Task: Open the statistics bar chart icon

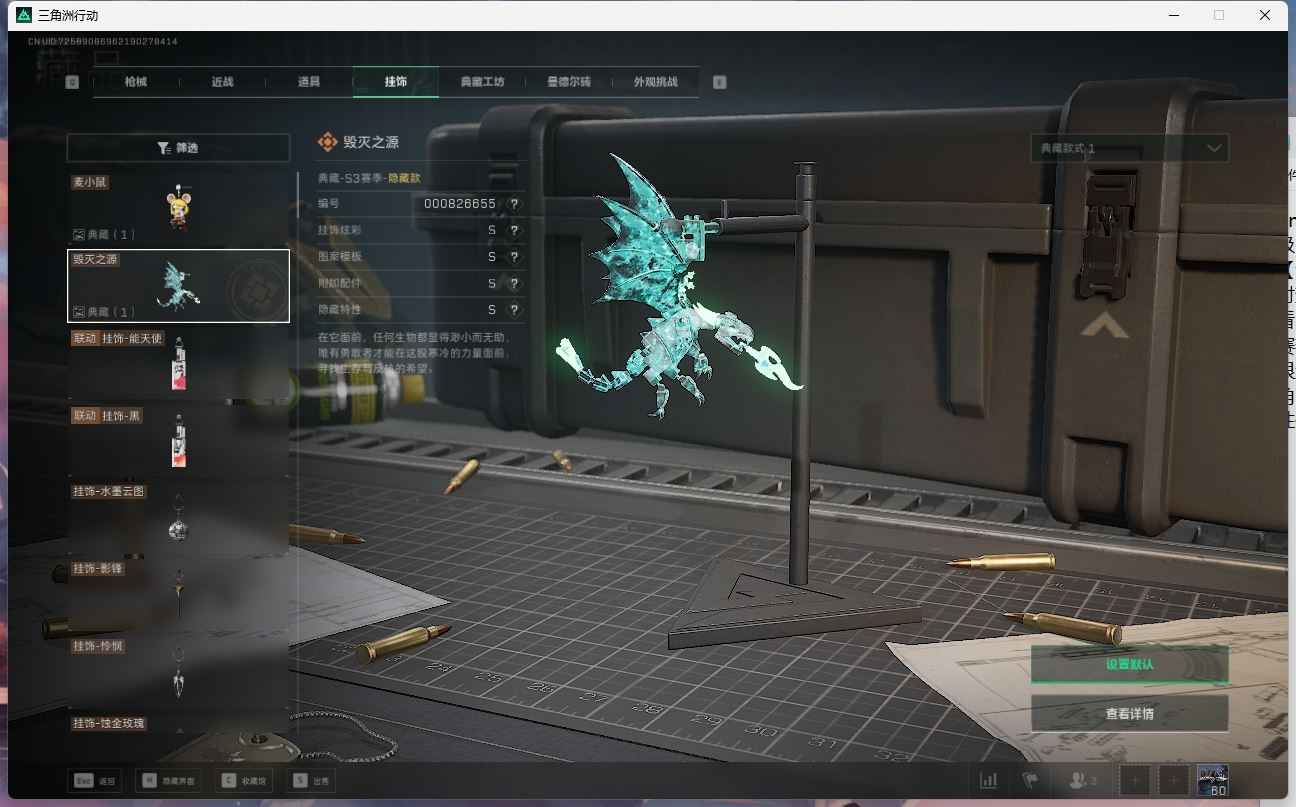Action: pyautogui.click(x=988, y=780)
